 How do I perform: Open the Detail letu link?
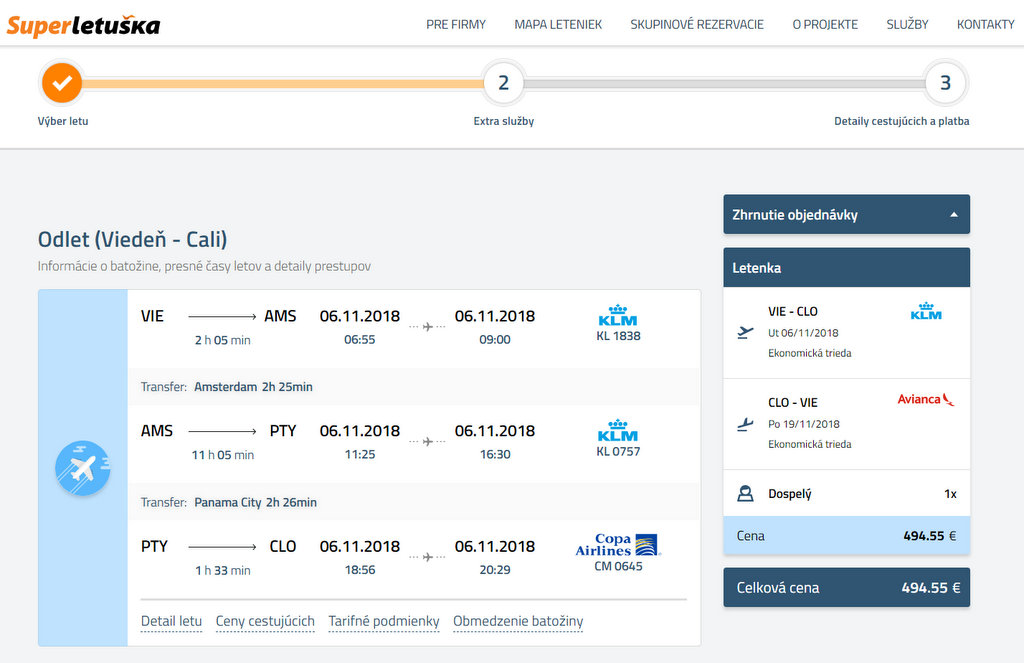click(171, 621)
